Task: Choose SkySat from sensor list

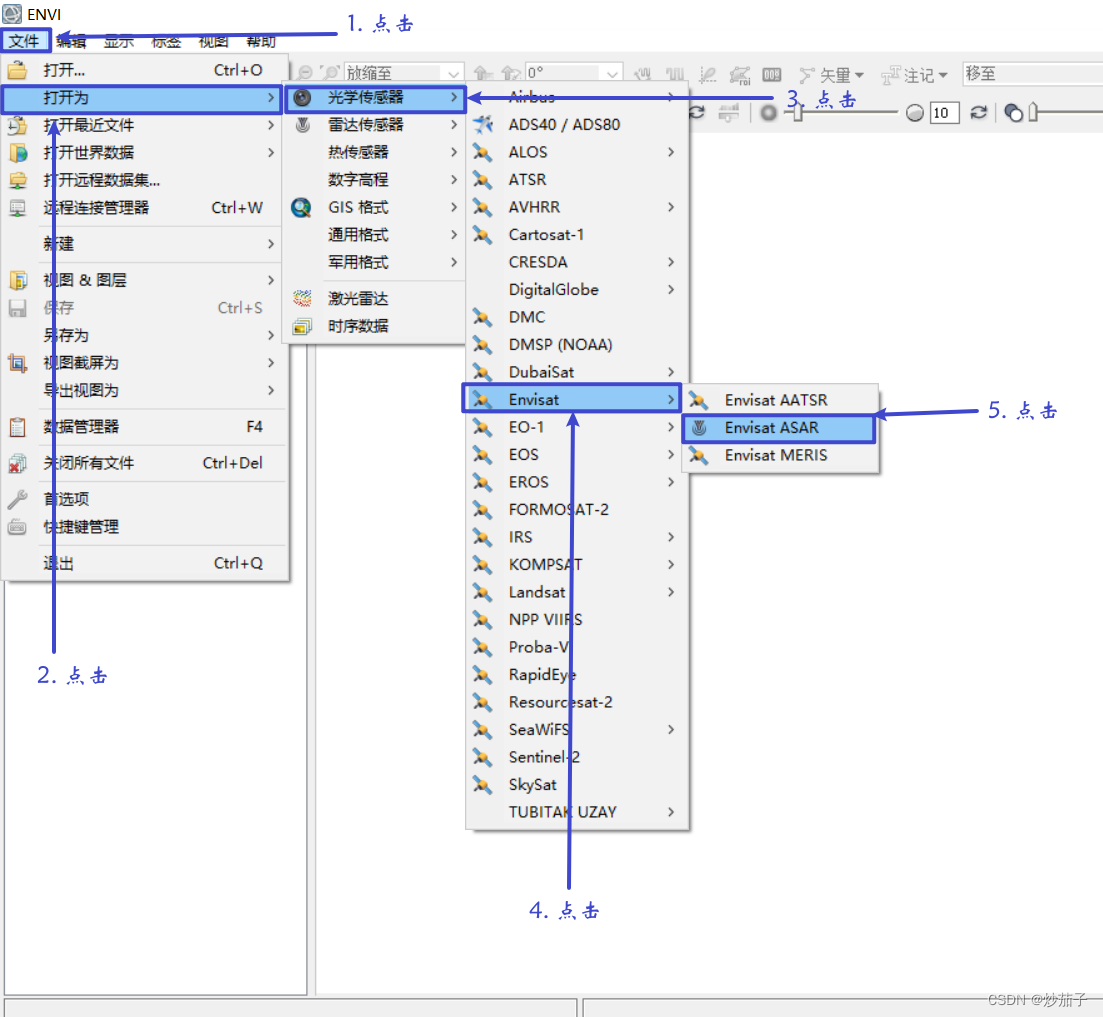Action: click(x=577, y=785)
